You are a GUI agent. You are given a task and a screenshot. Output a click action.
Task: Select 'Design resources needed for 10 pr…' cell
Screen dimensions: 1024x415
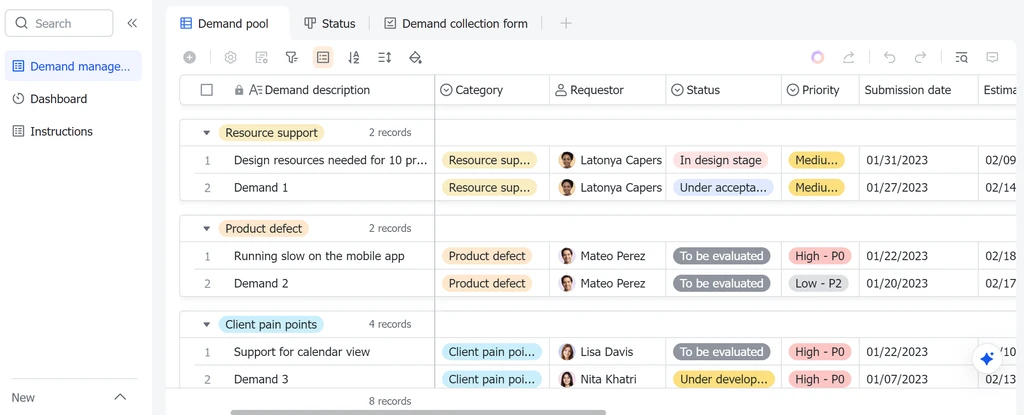tap(330, 160)
